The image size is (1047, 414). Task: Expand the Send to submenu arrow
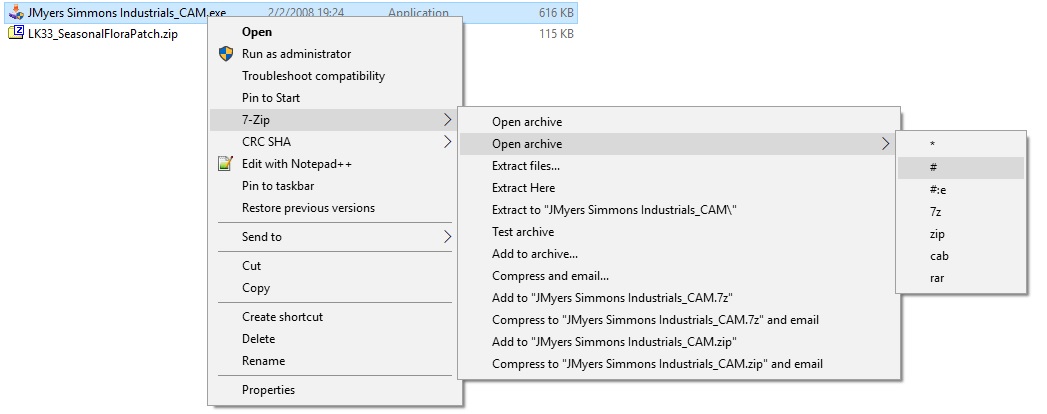pyautogui.click(x=447, y=236)
